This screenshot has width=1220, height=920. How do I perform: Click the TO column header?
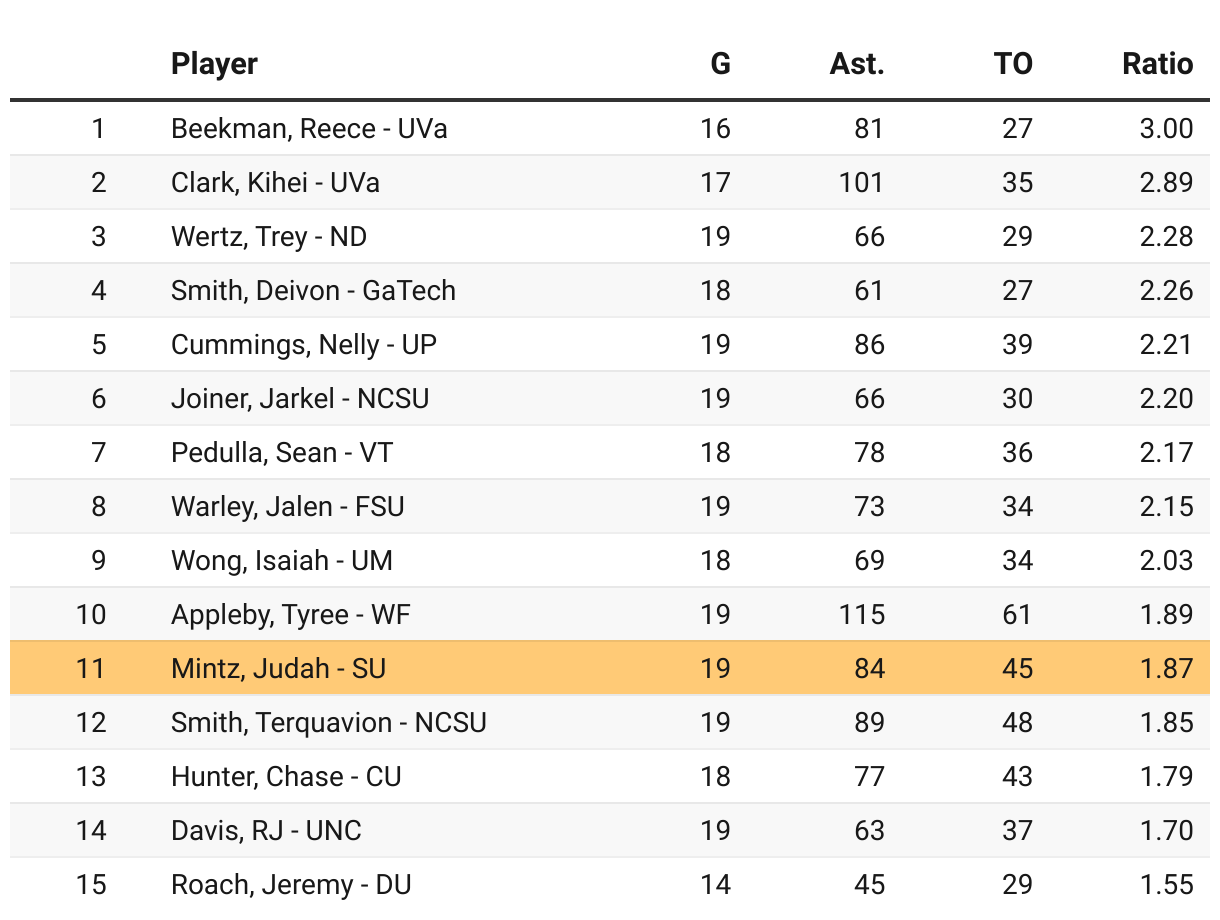pos(1013,64)
